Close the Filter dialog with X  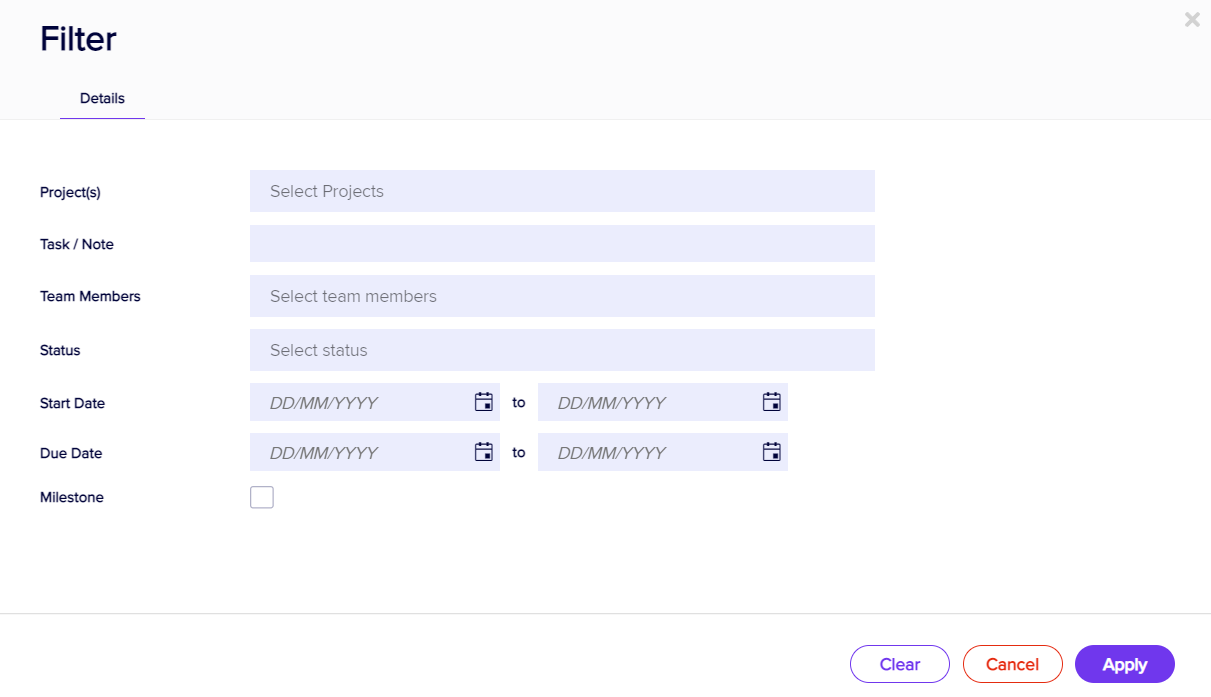1192,20
